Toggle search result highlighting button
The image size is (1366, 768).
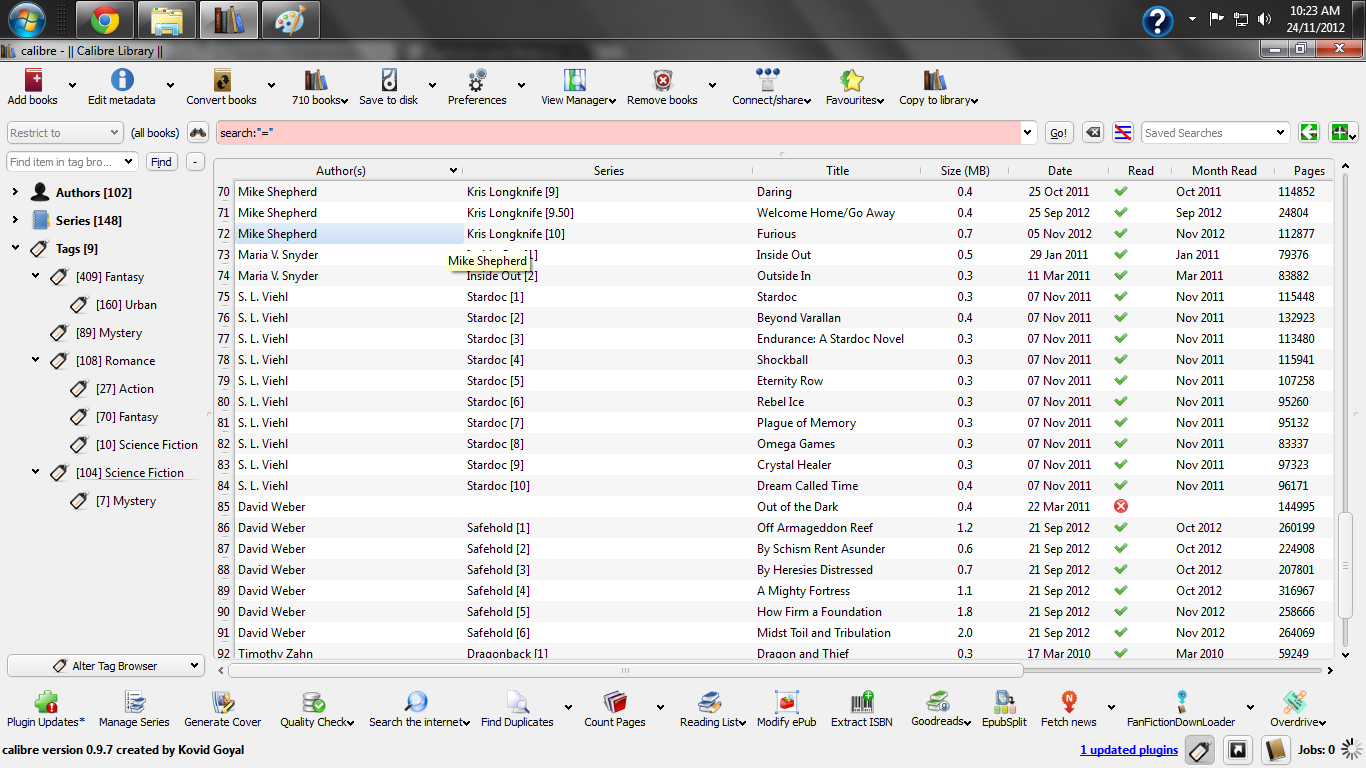(1123, 133)
